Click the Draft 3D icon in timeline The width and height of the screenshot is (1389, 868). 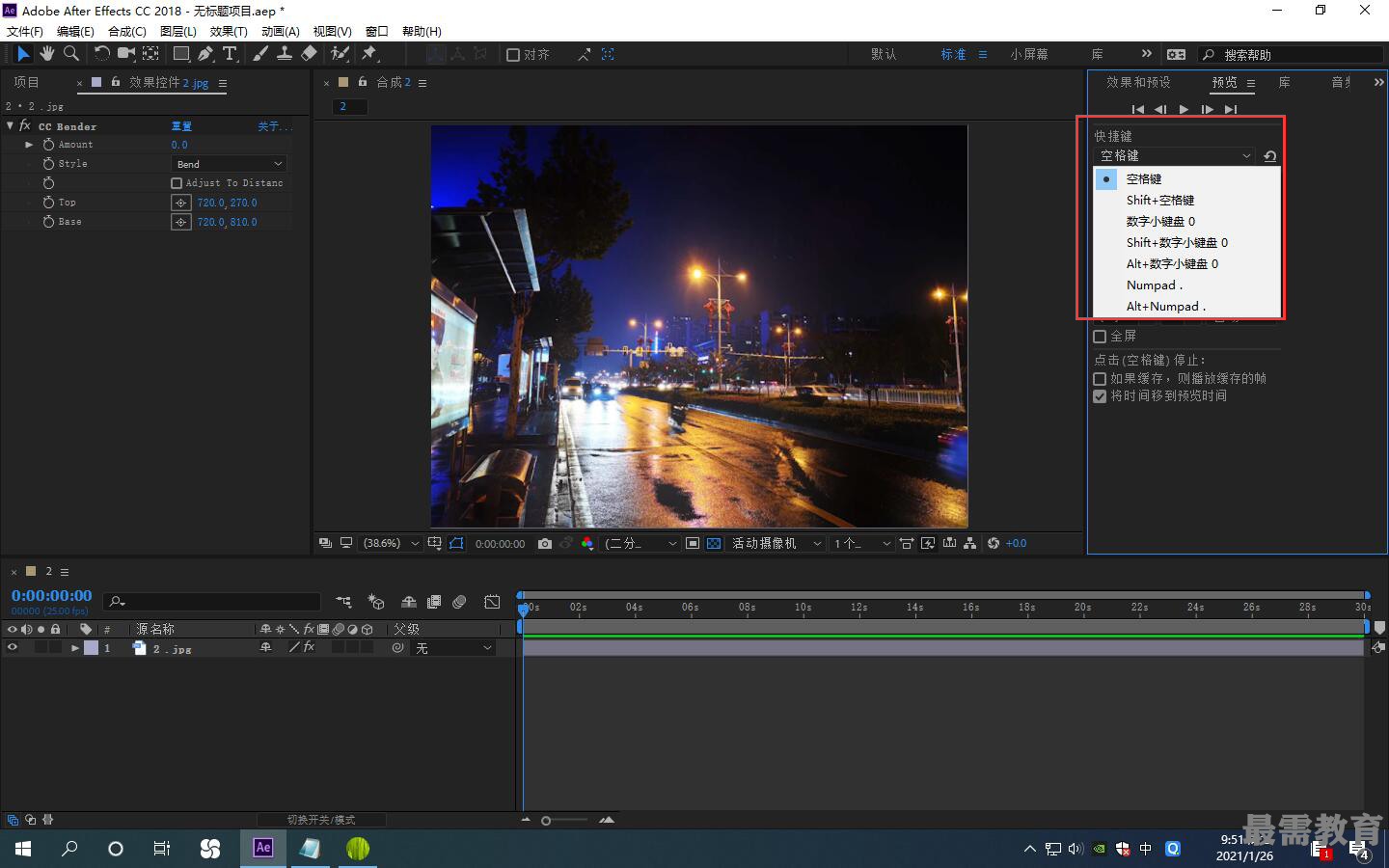click(x=376, y=602)
